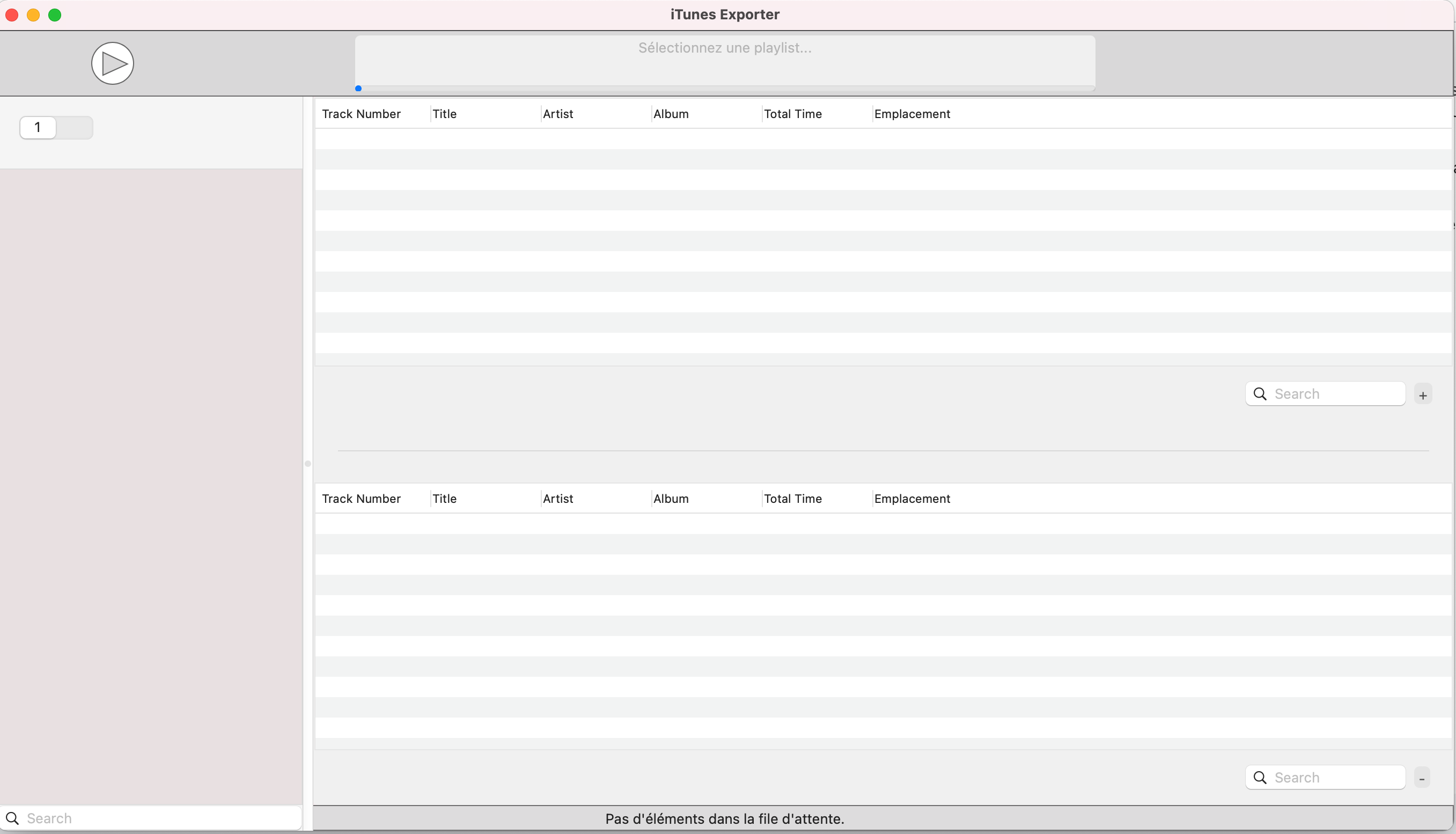Sort upper table by Artist column

[x=557, y=114]
